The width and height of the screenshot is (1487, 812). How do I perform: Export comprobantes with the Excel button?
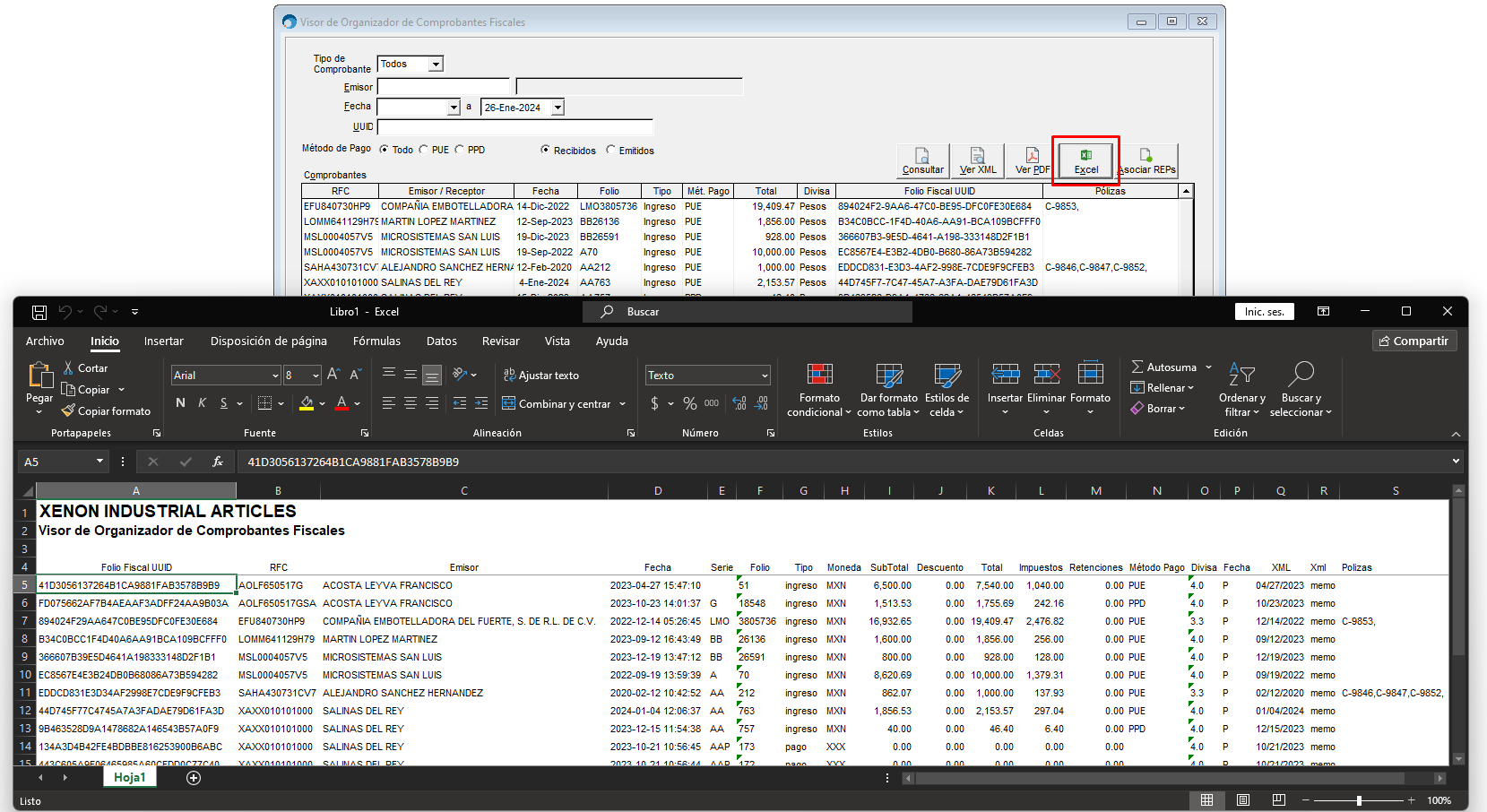coord(1085,160)
